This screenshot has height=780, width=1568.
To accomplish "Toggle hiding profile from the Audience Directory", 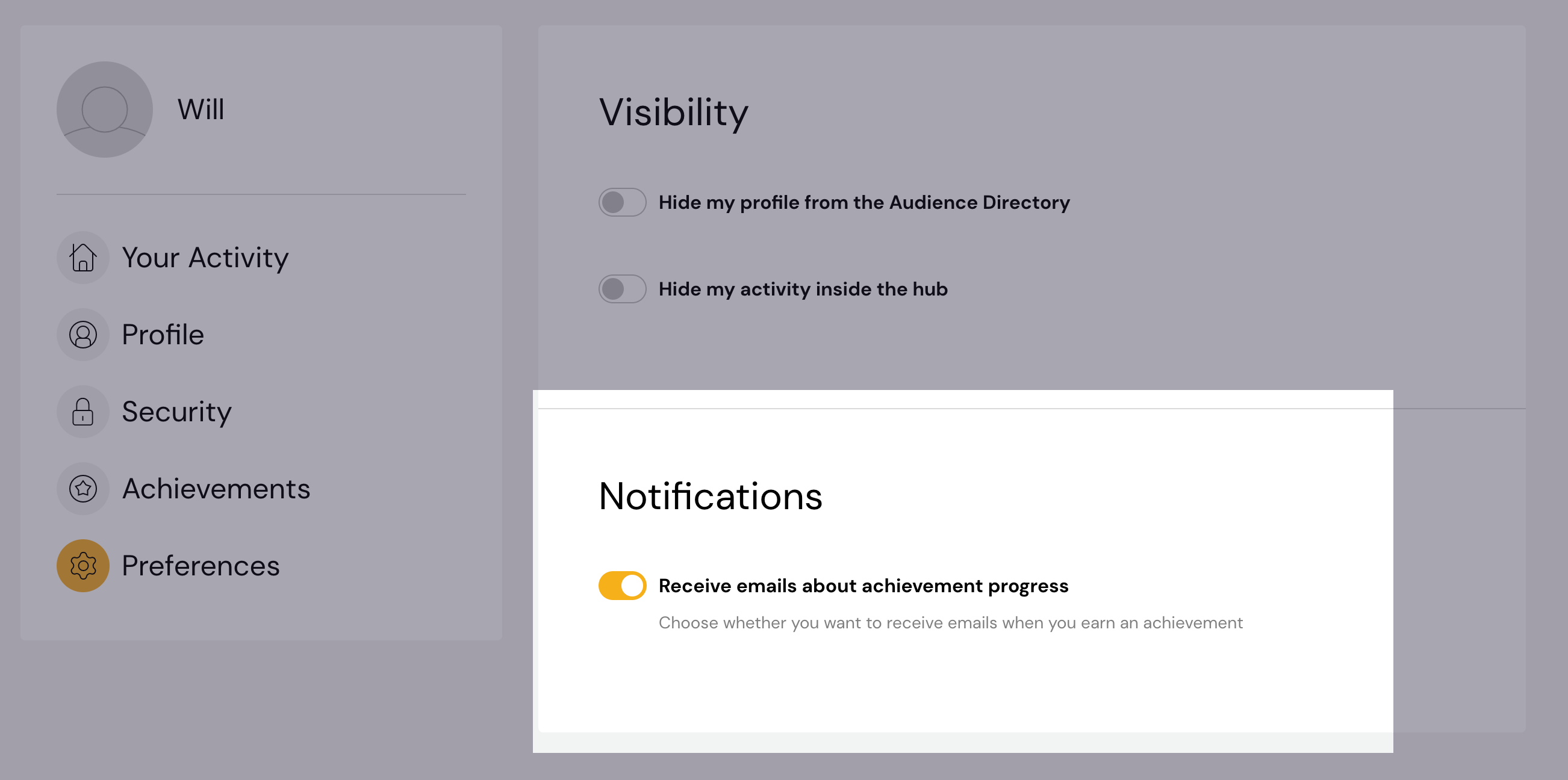I will click(x=621, y=203).
